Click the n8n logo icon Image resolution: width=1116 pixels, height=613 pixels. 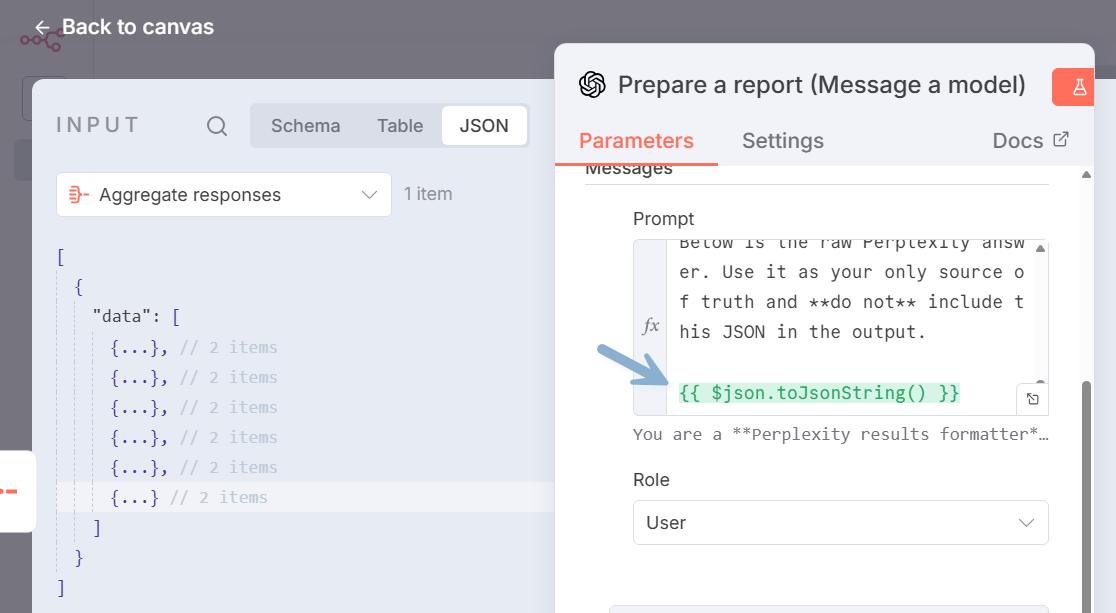click(41, 41)
